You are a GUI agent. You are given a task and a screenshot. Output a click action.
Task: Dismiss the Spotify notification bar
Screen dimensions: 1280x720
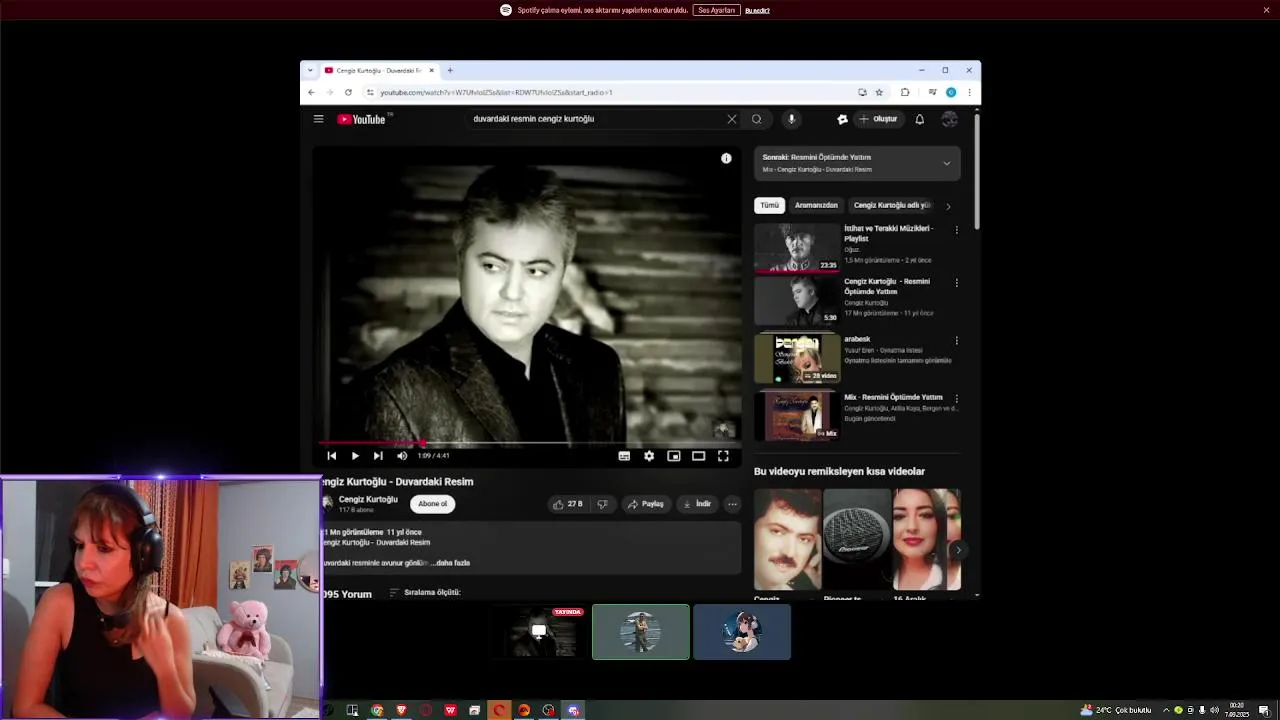tap(1266, 10)
